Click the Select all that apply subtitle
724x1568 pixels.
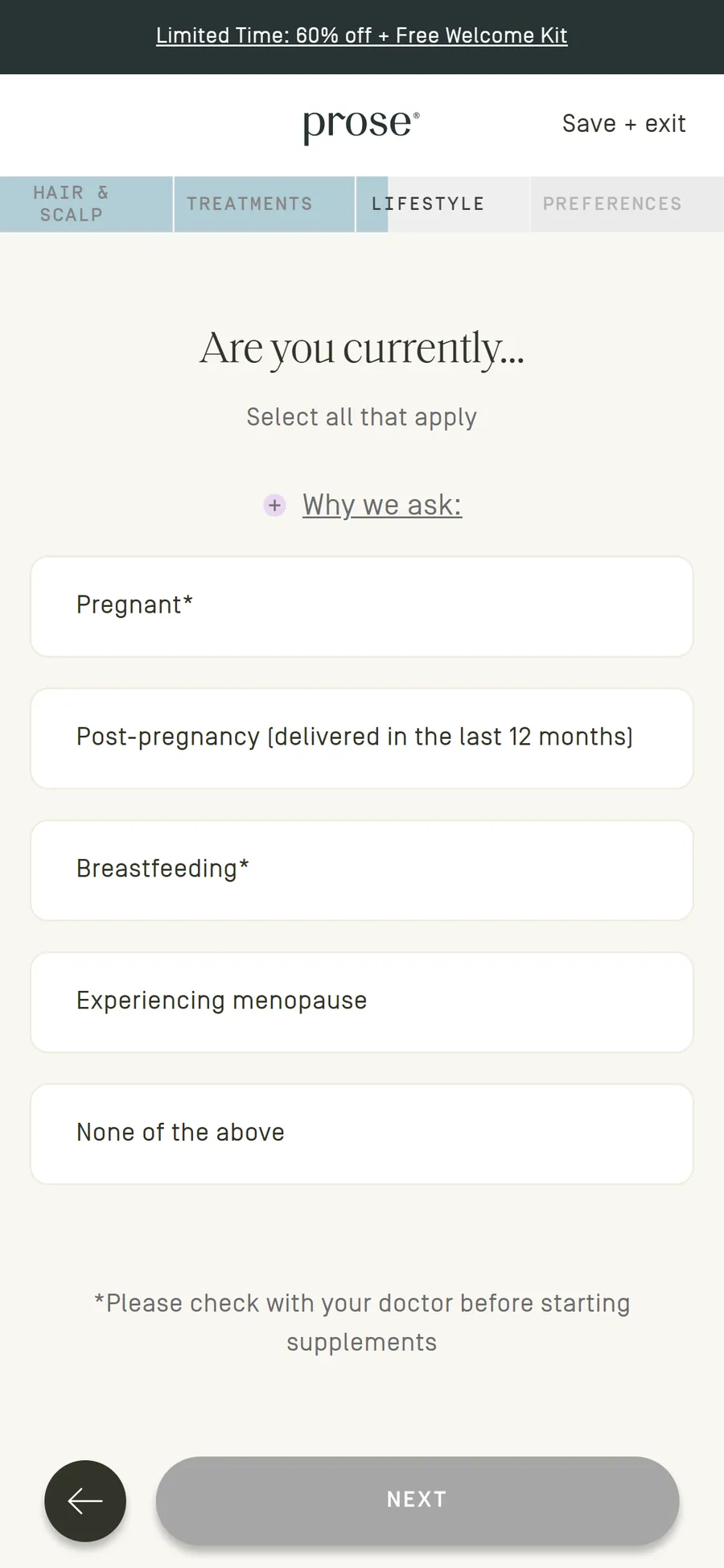(x=362, y=417)
